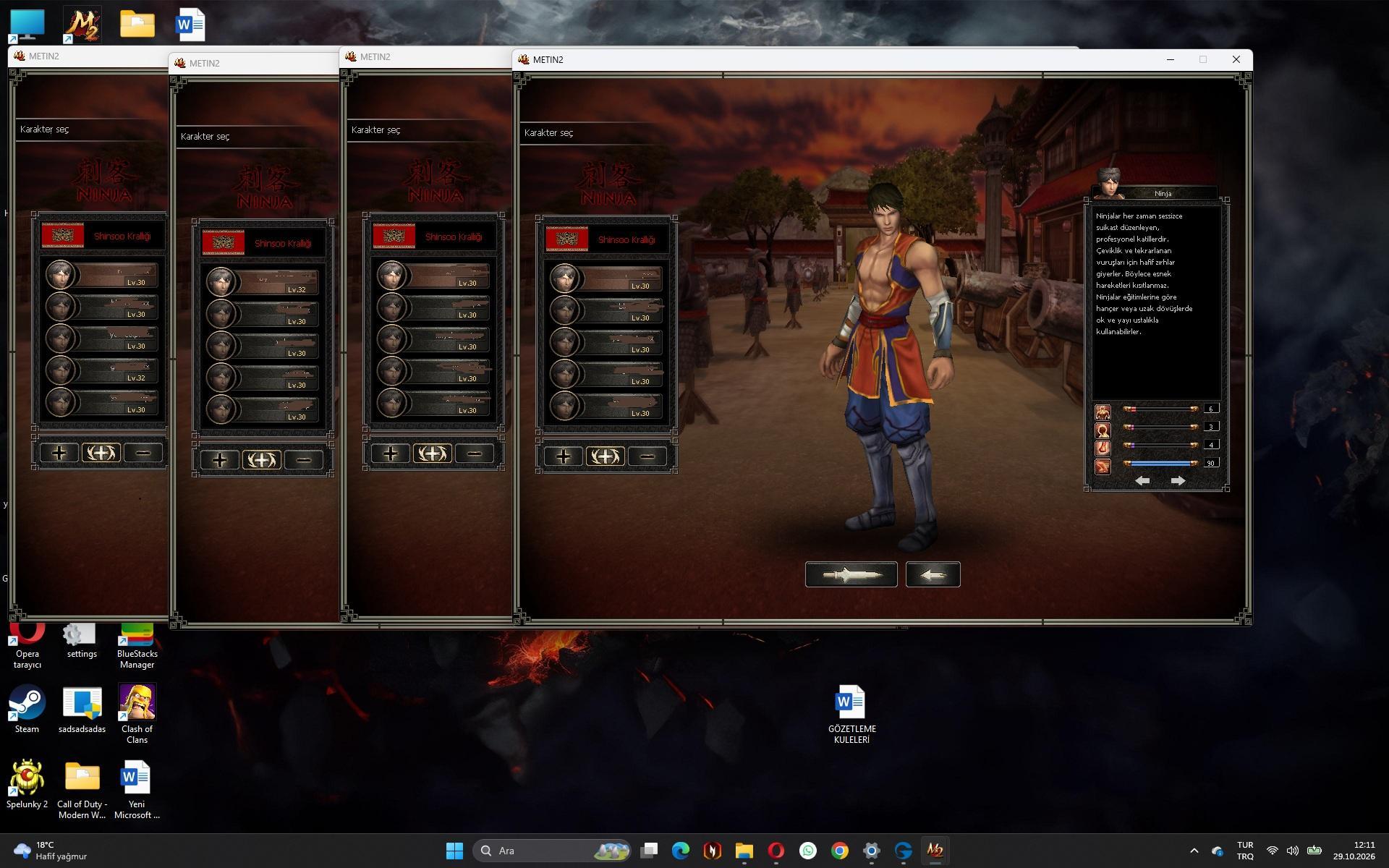Click the red stat bar showing 6

coord(1160,409)
